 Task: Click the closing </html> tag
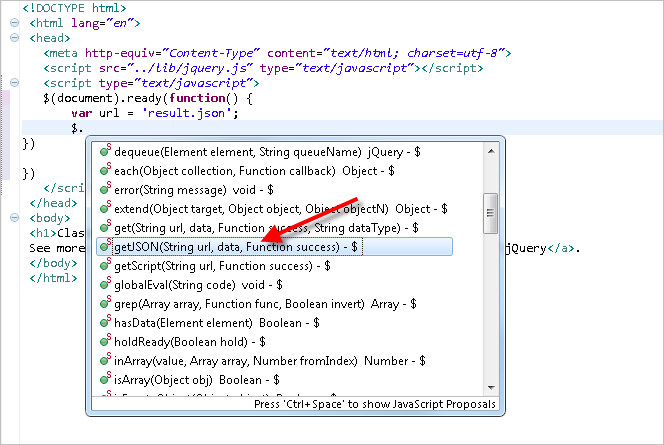point(53,278)
